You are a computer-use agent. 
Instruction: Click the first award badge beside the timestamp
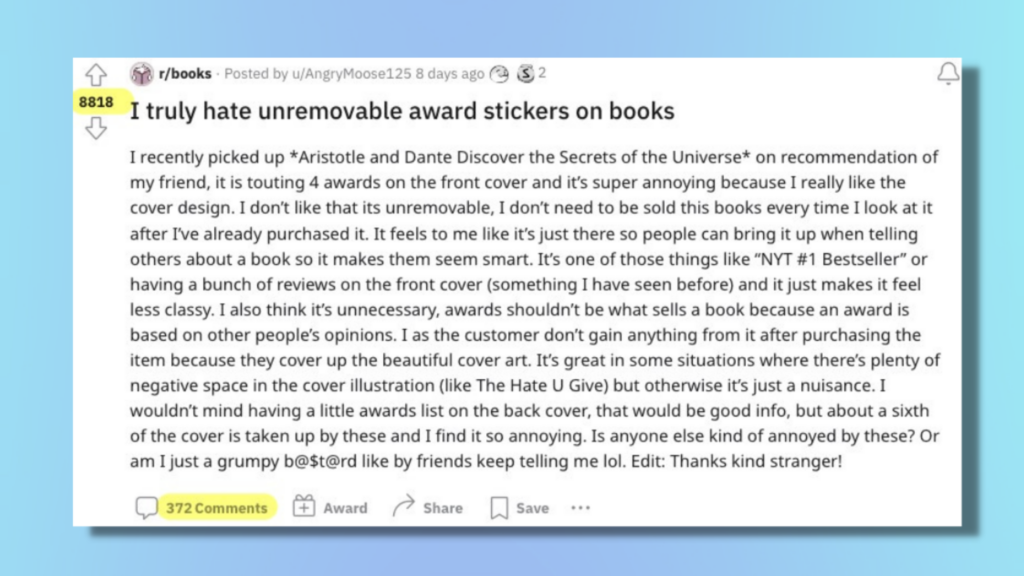point(500,74)
